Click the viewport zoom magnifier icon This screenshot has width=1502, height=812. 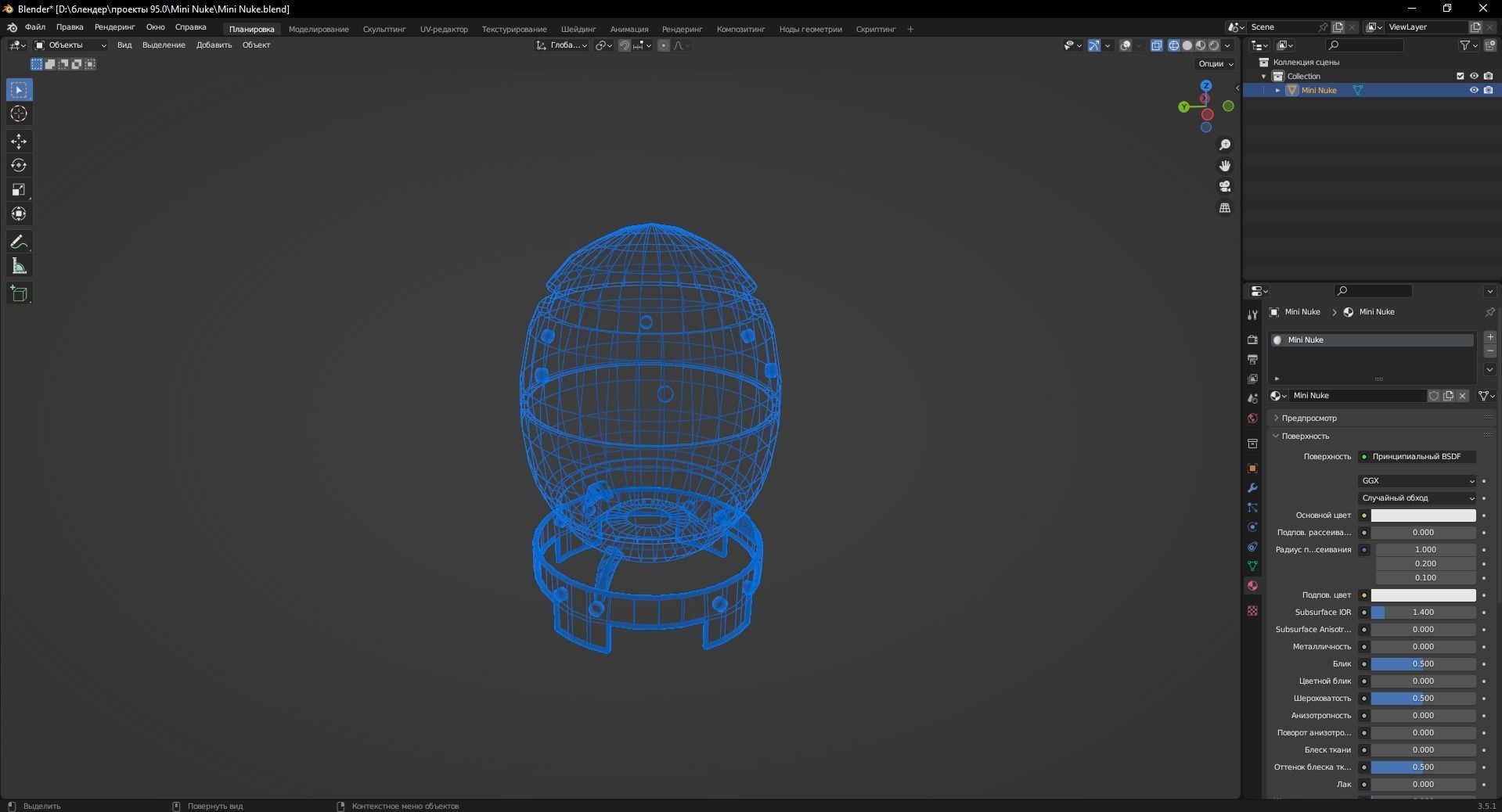click(1225, 145)
